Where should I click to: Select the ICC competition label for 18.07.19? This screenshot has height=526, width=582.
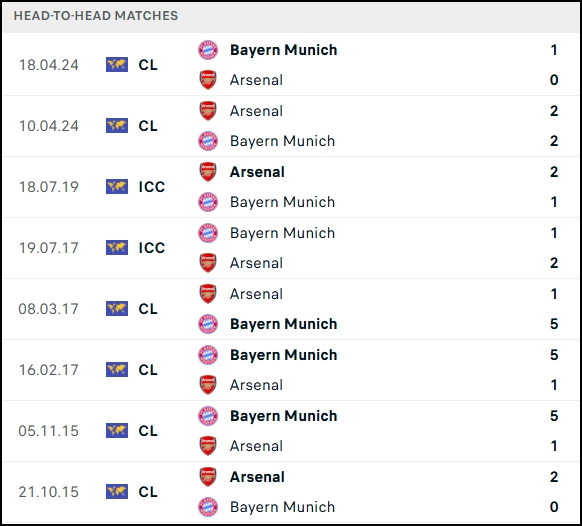click(x=151, y=187)
